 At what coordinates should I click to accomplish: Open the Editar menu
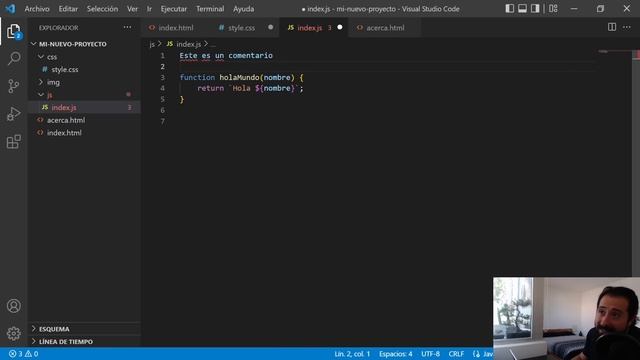click(68, 9)
